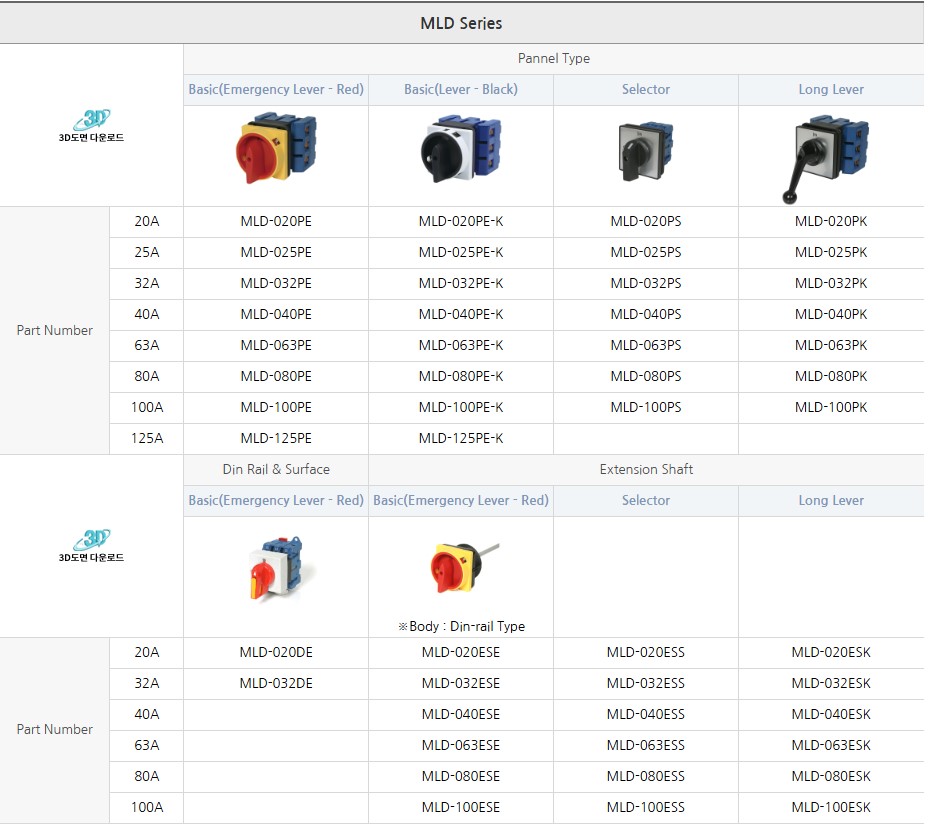The image size is (928, 826).
Task: Click the 3D drawing download icon beside Pannel Type
Action: pyautogui.click(x=91, y=126)
